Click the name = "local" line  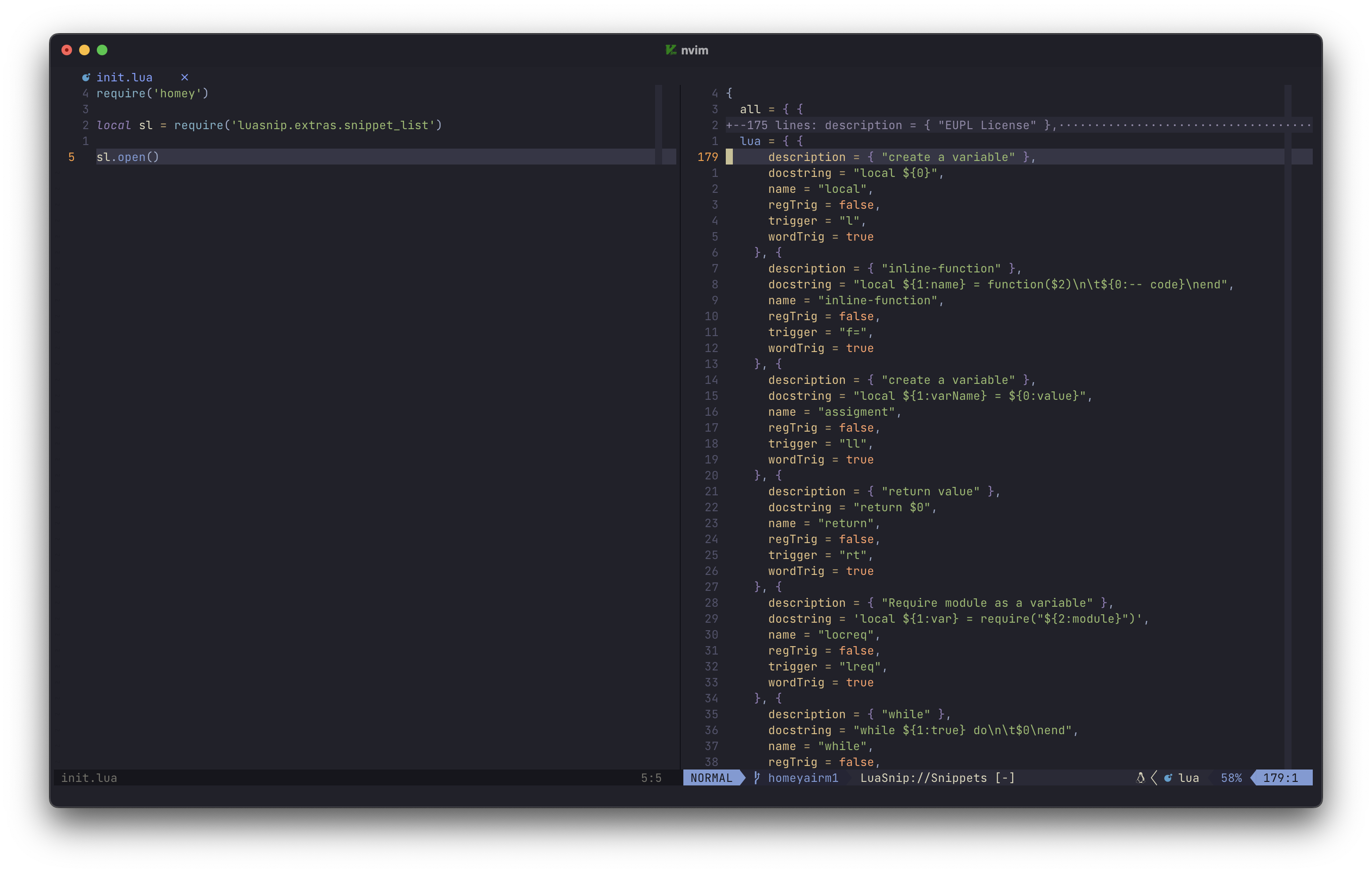tap(820, 189)
